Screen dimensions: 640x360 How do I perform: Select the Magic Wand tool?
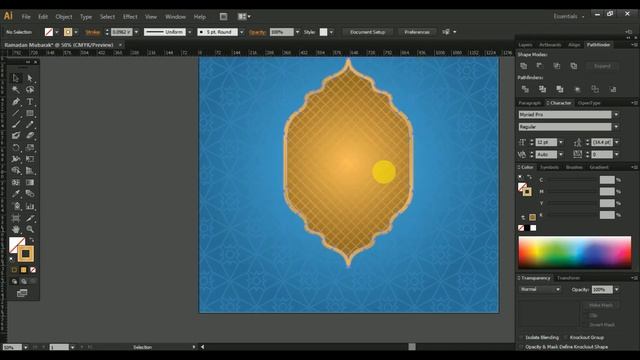click(x=16, y=89)
